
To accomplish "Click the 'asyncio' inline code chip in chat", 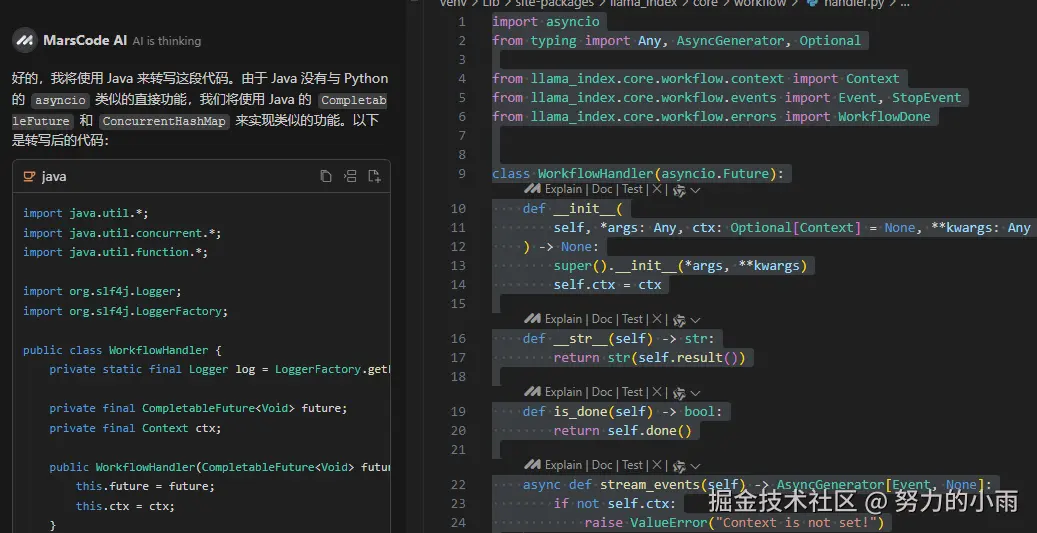I will [60, 100].
